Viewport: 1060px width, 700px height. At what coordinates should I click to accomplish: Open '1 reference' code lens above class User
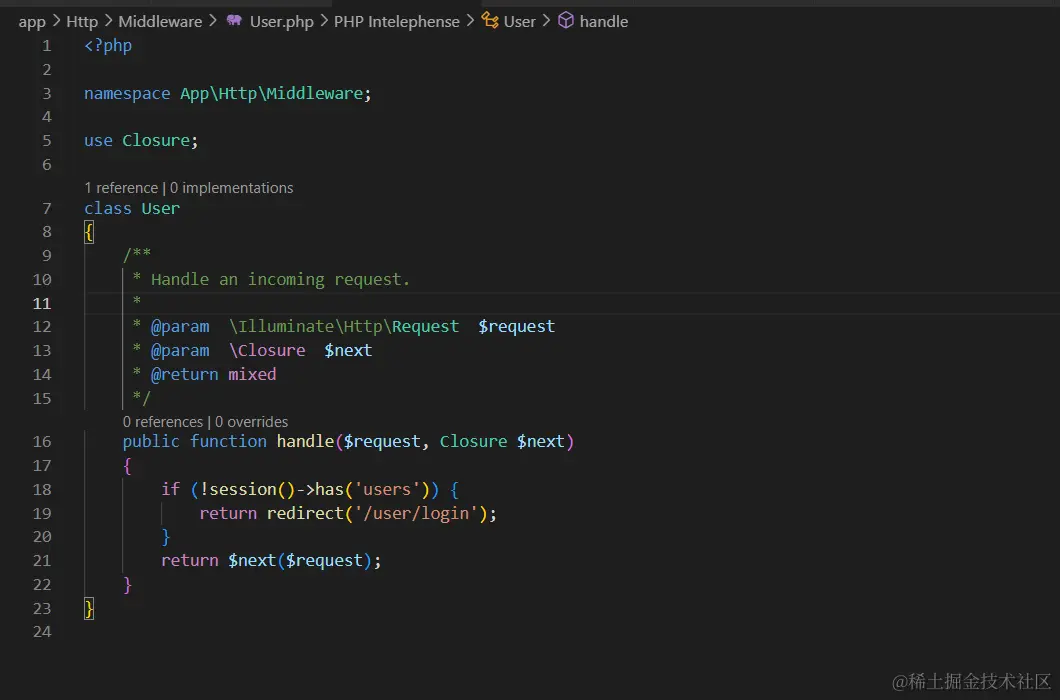[121, 188]
